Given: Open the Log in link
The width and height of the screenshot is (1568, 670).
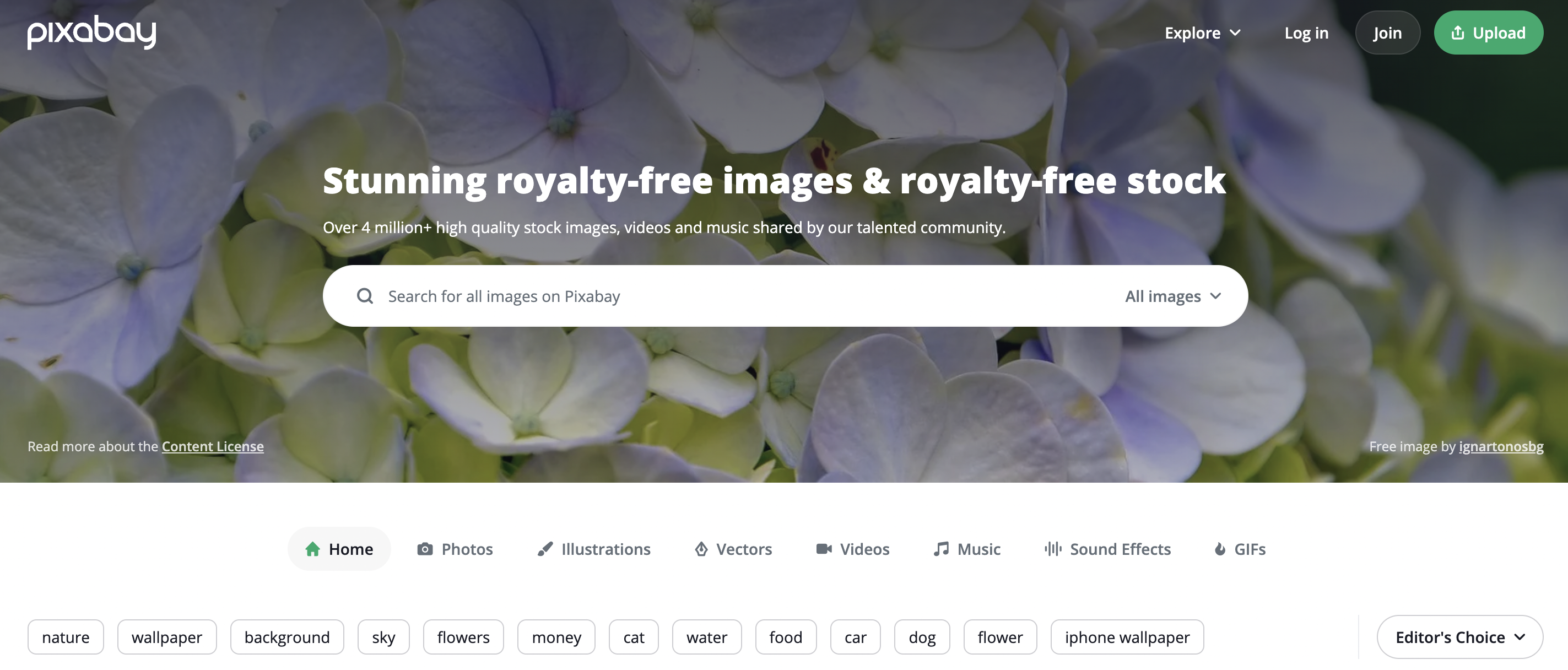Looking at the screenshot, I should (x=1306, y=33).
